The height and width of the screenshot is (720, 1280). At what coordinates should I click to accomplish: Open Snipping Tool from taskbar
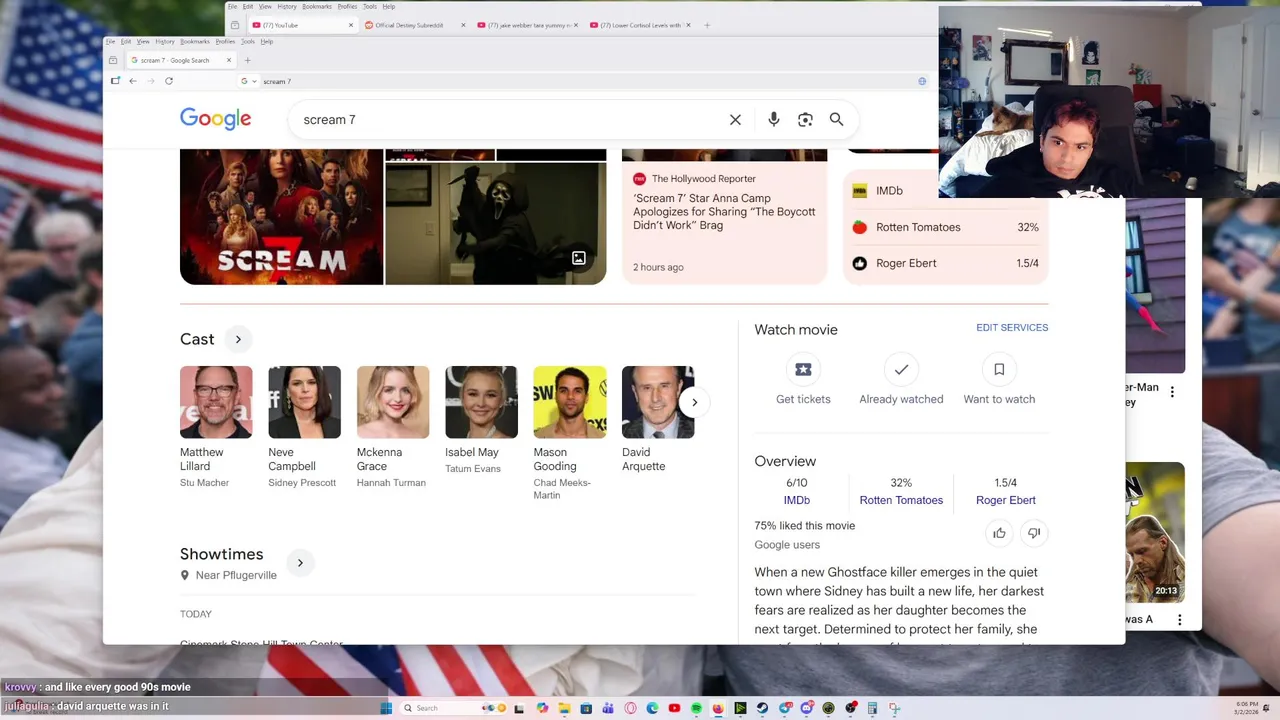(x=895, y=708)
